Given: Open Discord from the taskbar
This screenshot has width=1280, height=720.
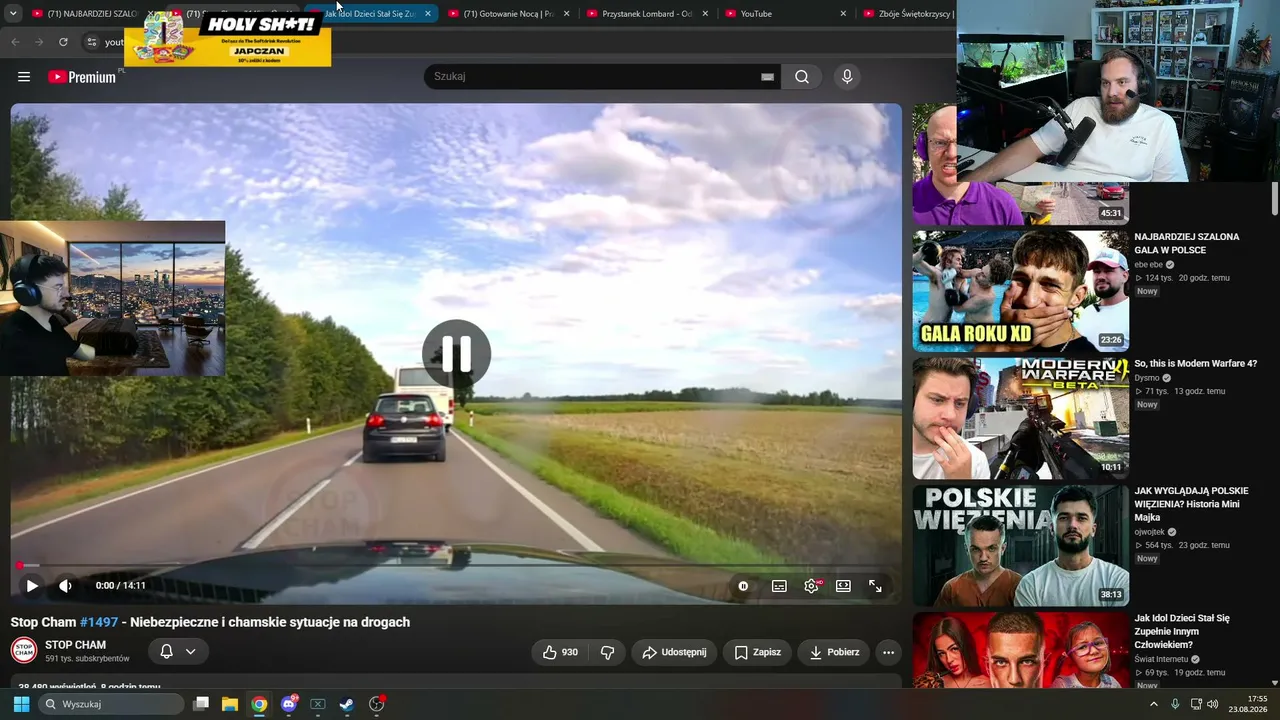Looking at the screenshot, I should point(289,704).
